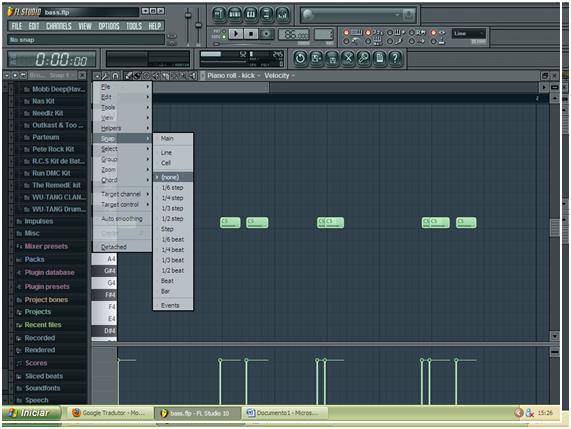Toggle the browser window button
The width and height of the screenshot is (571, 429).
click(x=266, y=14)
